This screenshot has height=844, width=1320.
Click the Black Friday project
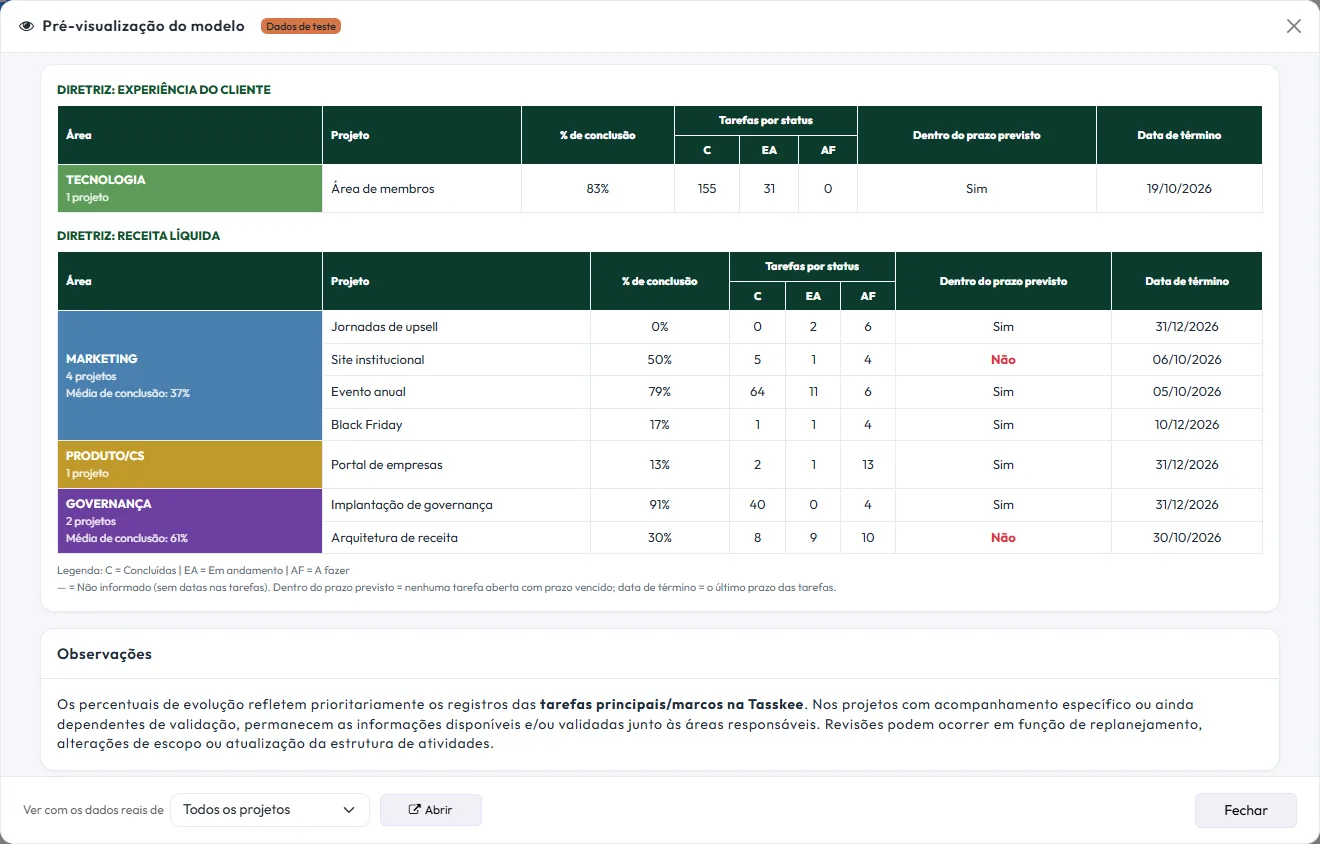click(367, 425)
